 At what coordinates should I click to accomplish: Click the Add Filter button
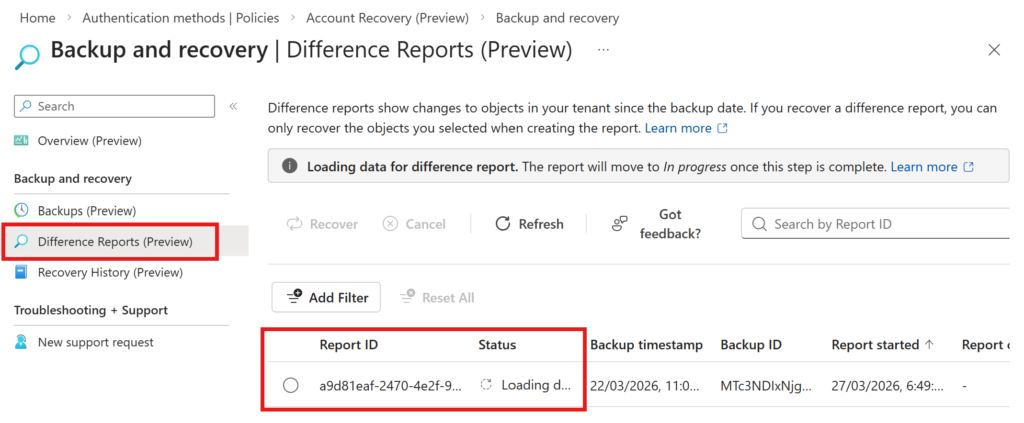[x=326, y=297]
